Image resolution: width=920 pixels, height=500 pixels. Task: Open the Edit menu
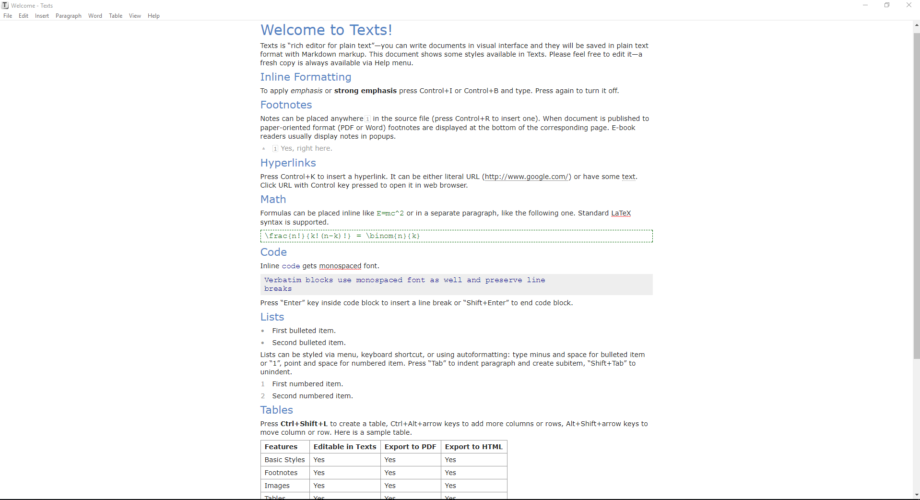coord(23,16)
